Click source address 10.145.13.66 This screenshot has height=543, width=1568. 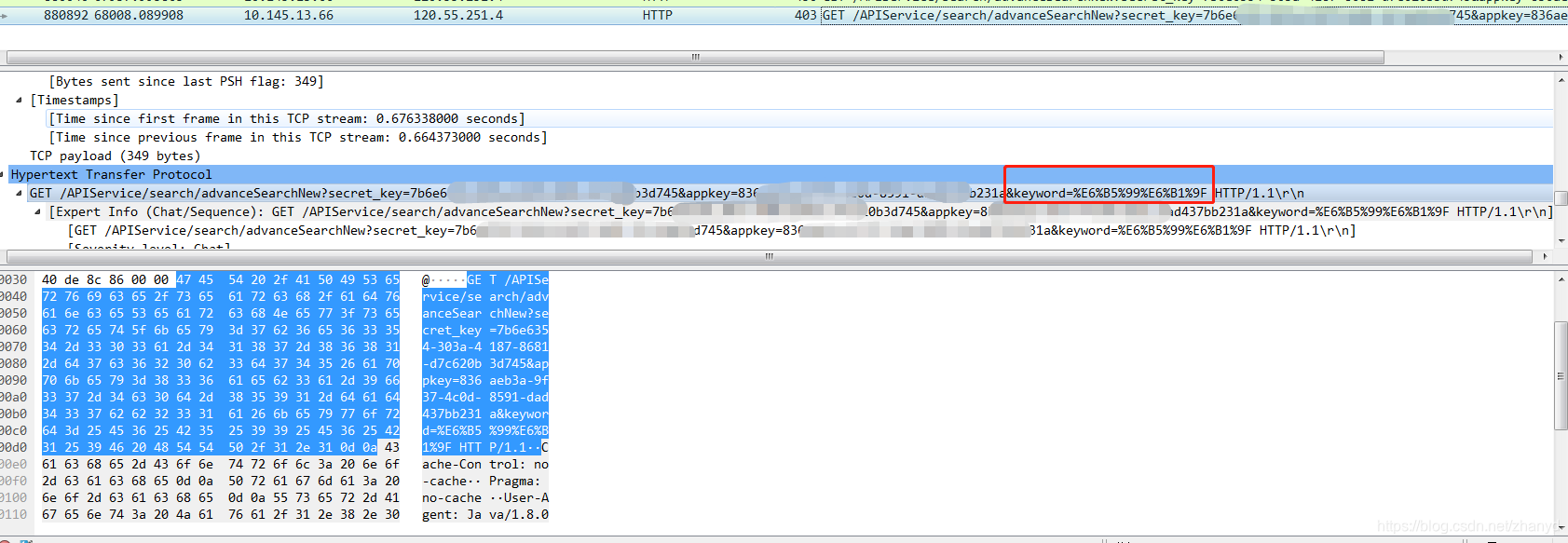point(289,15)
